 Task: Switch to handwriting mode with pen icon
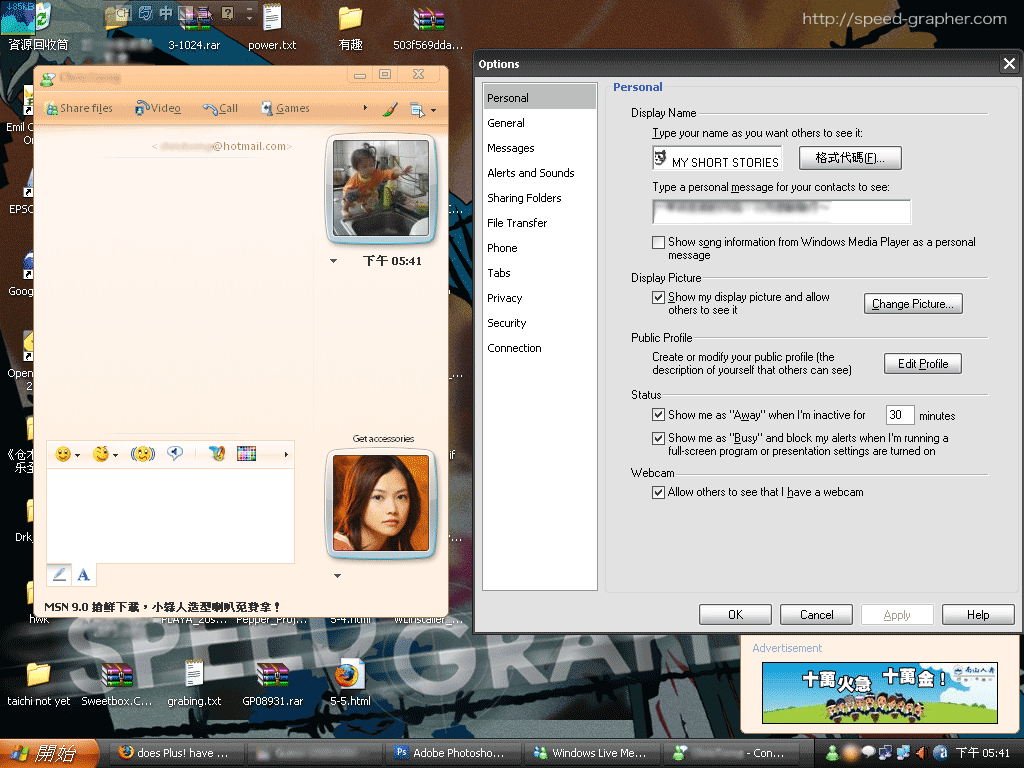[x=59, y=574]
